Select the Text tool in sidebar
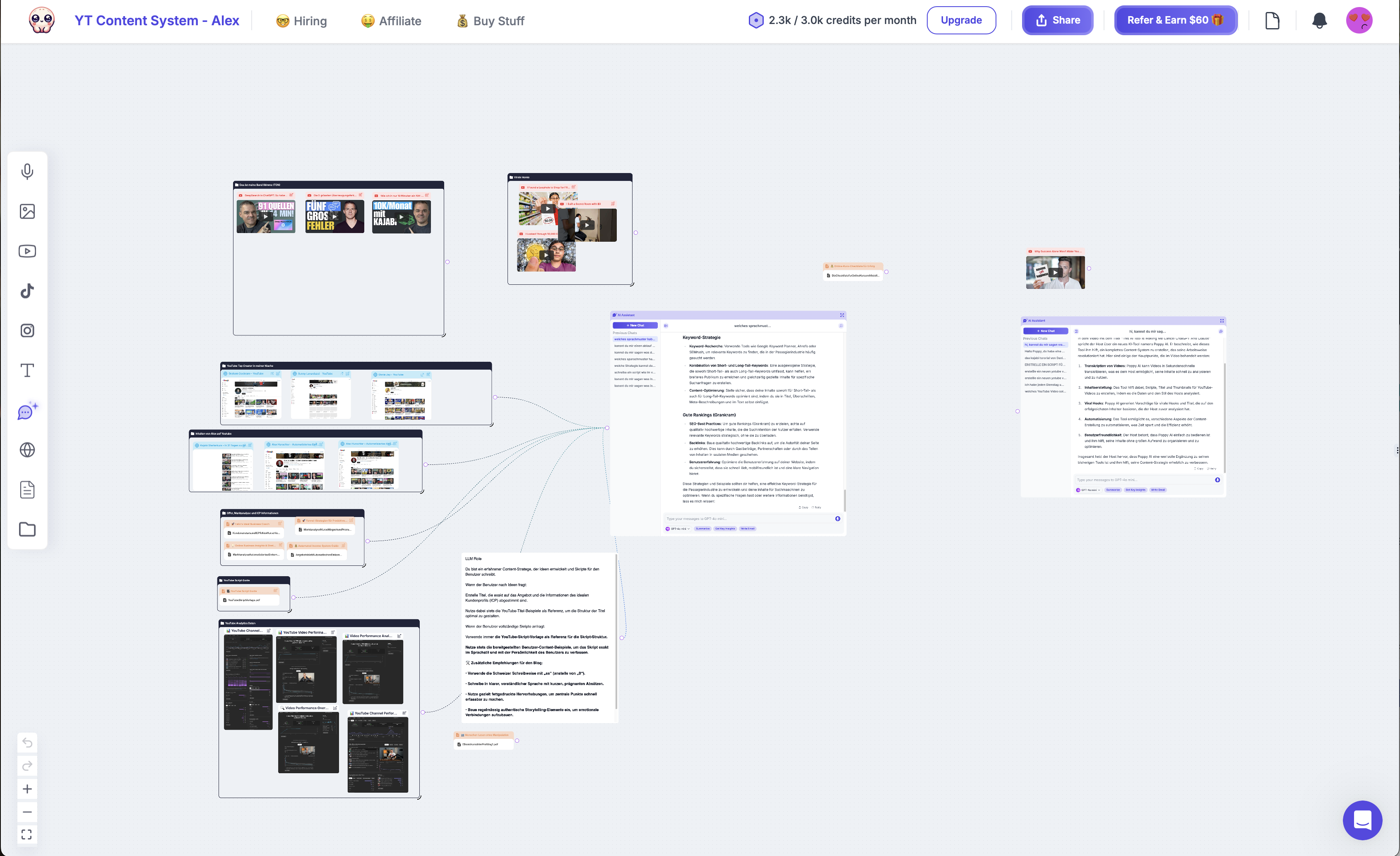1400x856 pixels. pyautogui.click(x=27, y=370)
